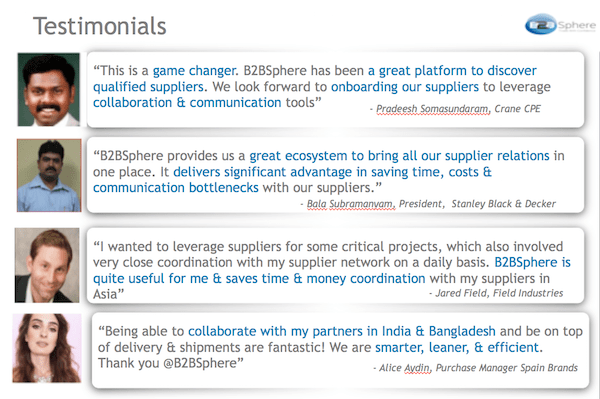
Task: Click Bala Subramanyam's portrait photo
Action: pos(49,175)
